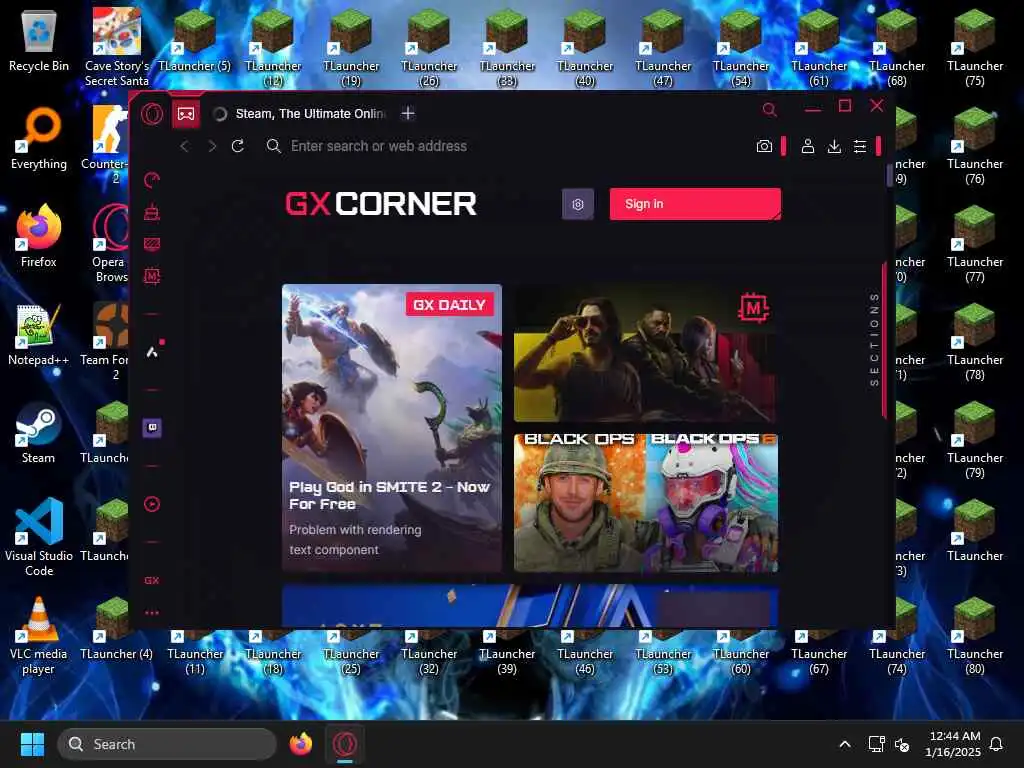Select Cave Story's Secret Santa shortcut

tap(117, 48)
